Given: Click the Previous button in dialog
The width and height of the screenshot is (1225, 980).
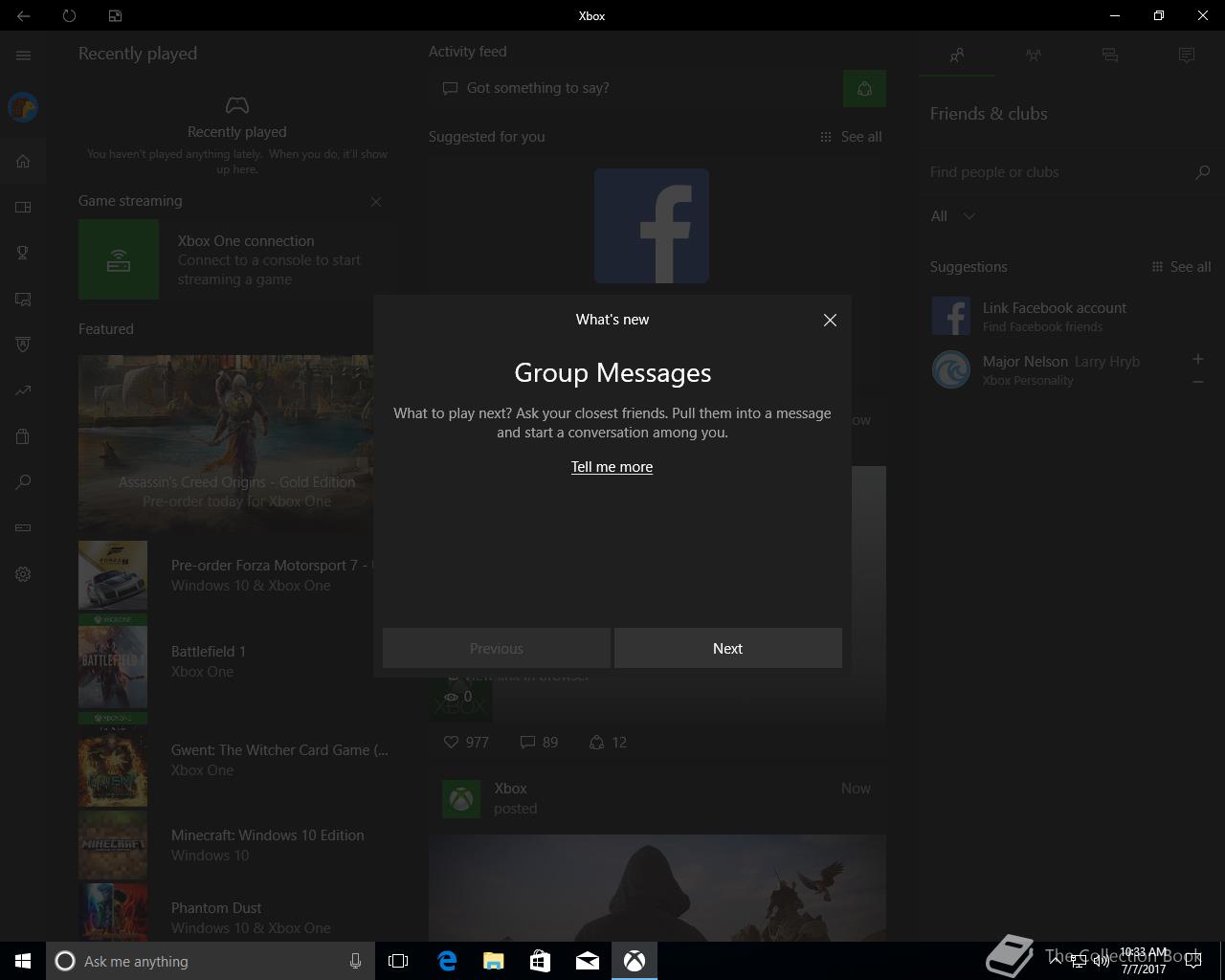Looking at the screenshot, I should [x=497, y=648].
